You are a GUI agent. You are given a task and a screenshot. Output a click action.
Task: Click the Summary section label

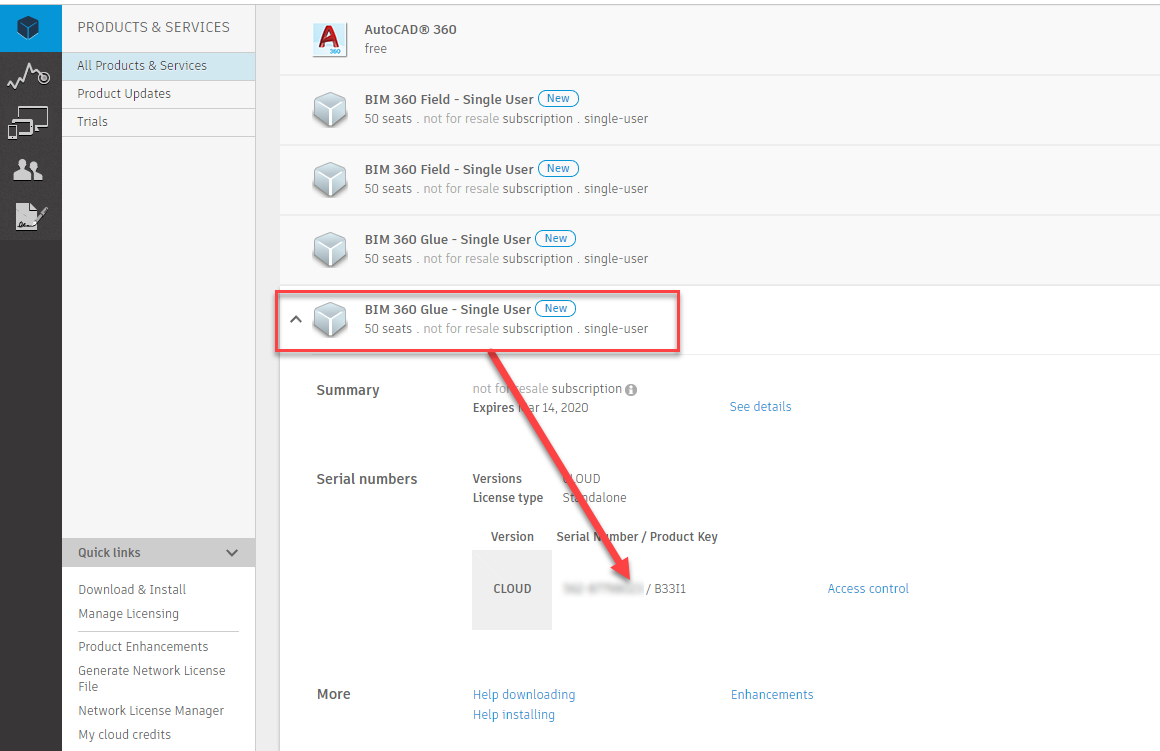[x=348, y=391]
